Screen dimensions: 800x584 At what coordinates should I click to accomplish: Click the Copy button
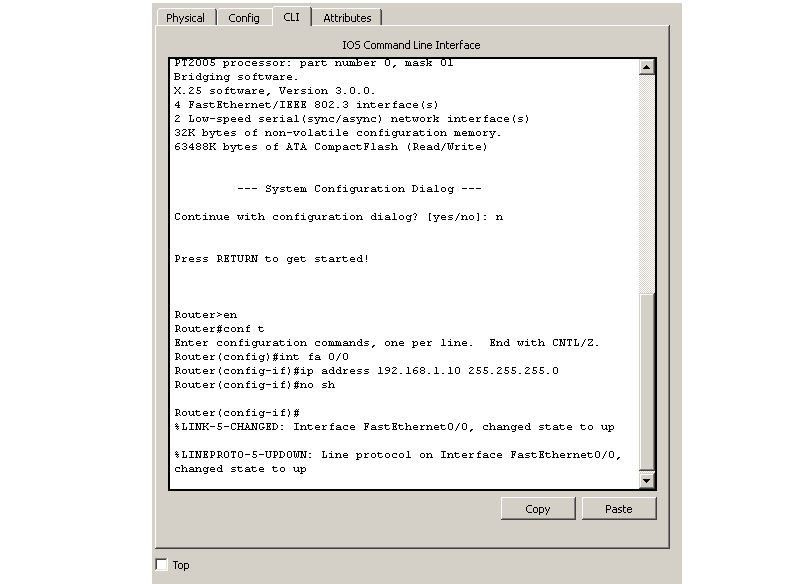tap(538, 509)
